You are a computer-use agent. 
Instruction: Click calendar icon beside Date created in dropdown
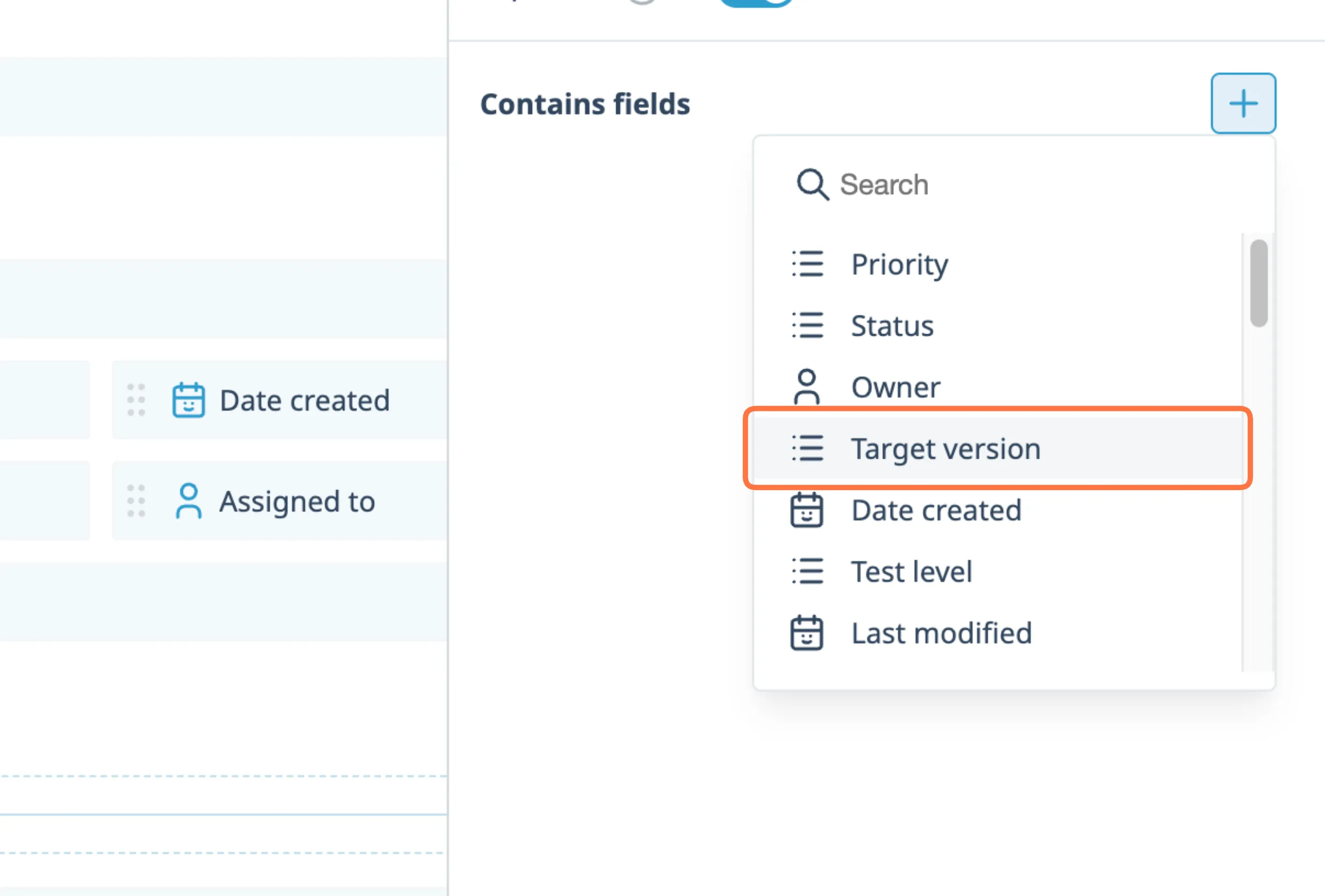(806, 510)
